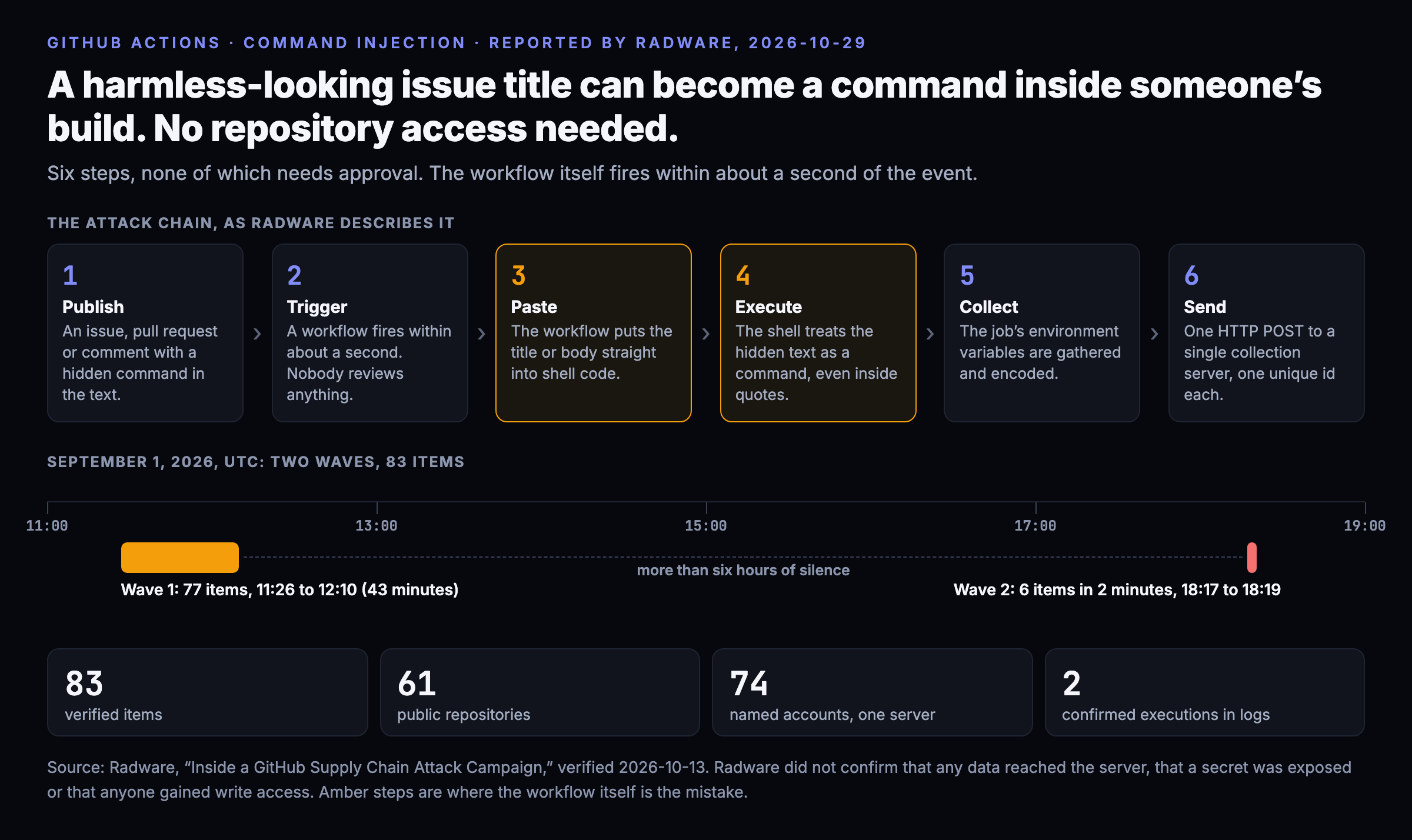1412x840 pixels.
Task: Click the chevron between Publish and Trigger
Action: point(257,334)
